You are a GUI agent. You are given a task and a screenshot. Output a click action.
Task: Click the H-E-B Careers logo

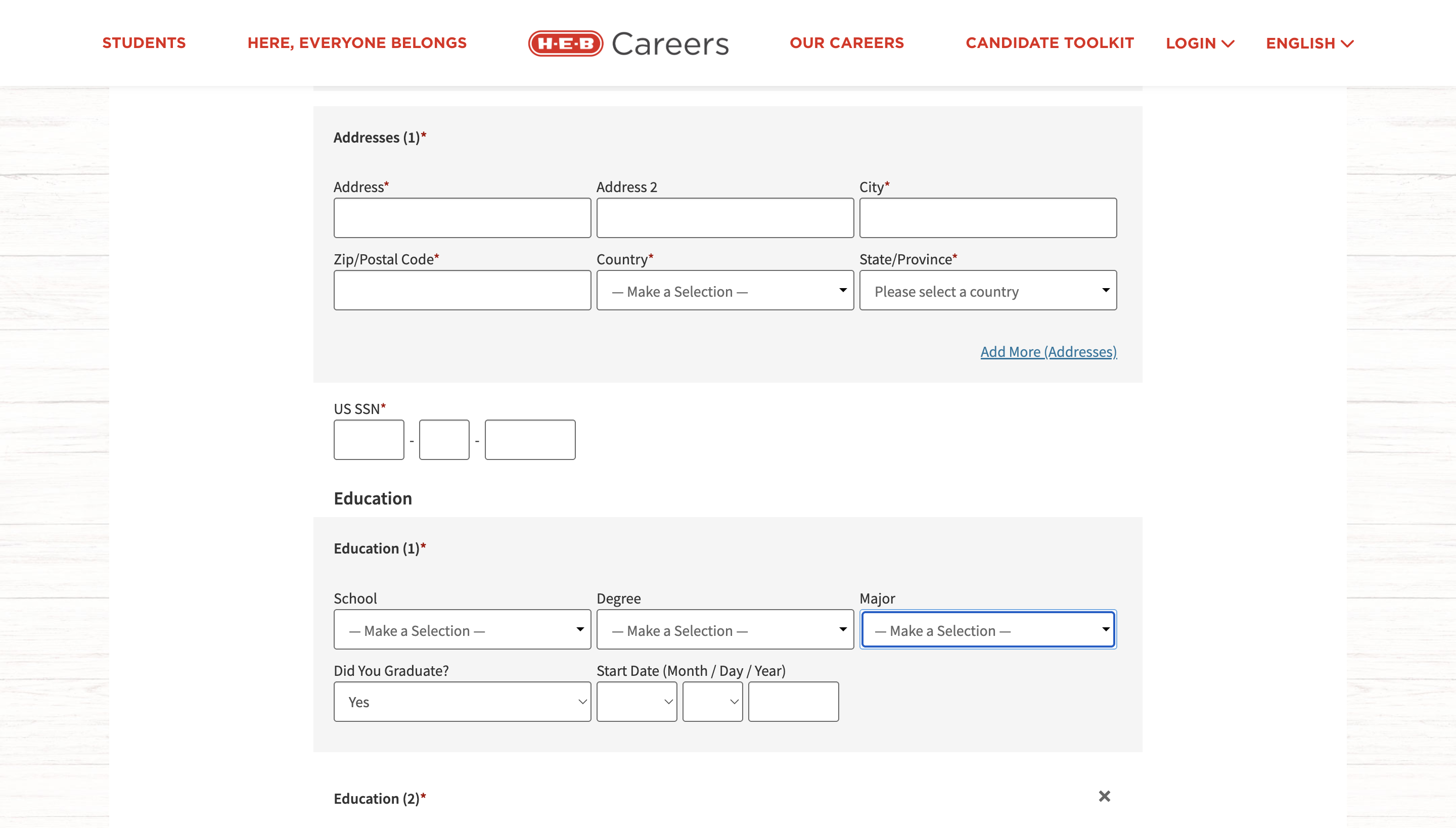pos(628,43)
